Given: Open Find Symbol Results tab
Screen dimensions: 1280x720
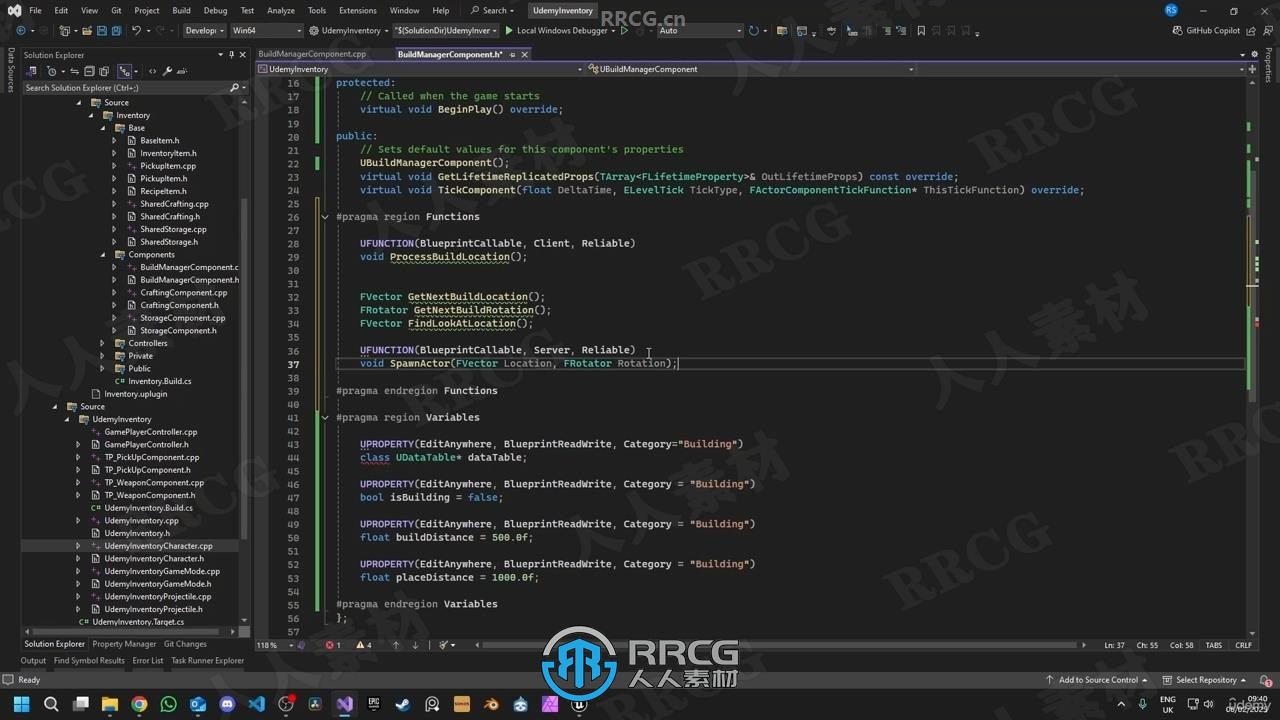Looking at the screenshot, I should click(89, 660).
